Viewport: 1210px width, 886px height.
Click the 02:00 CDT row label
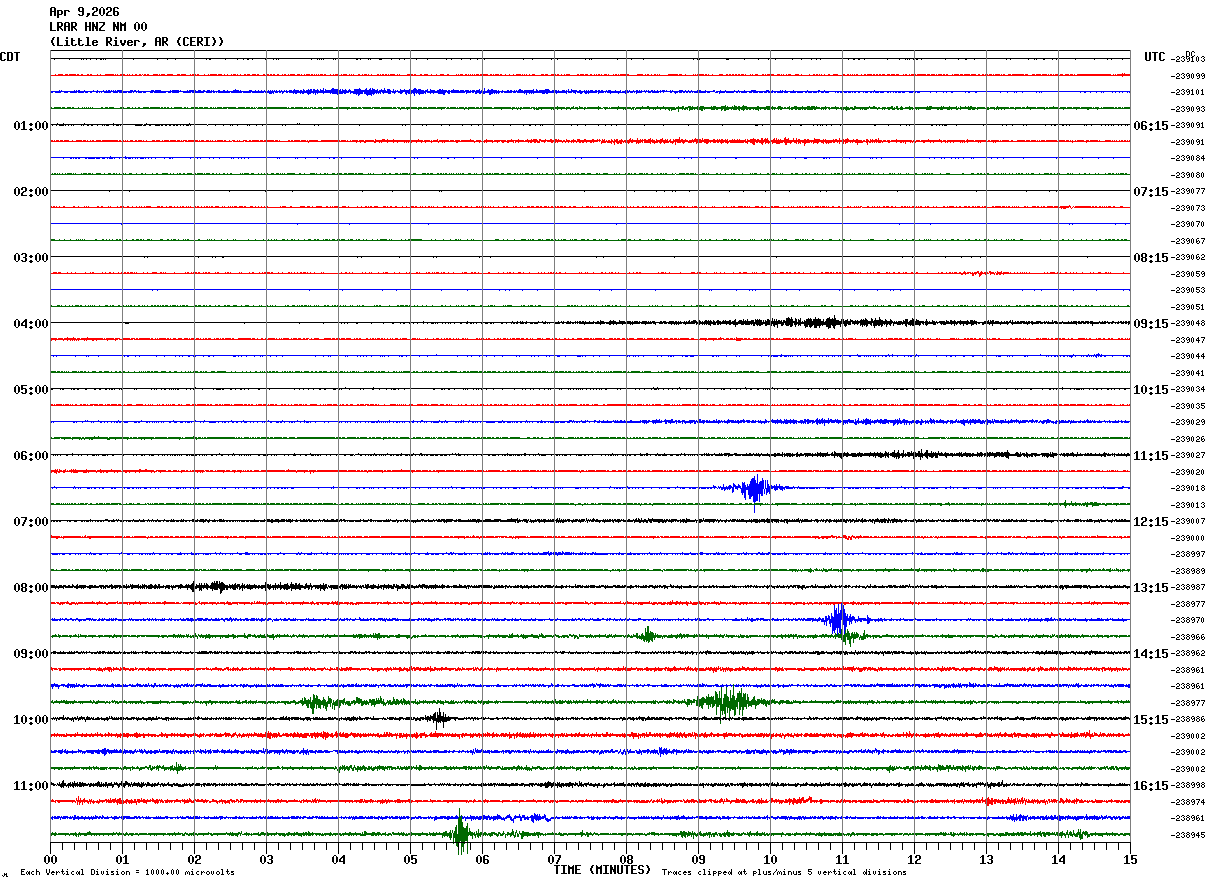(31, 192)
